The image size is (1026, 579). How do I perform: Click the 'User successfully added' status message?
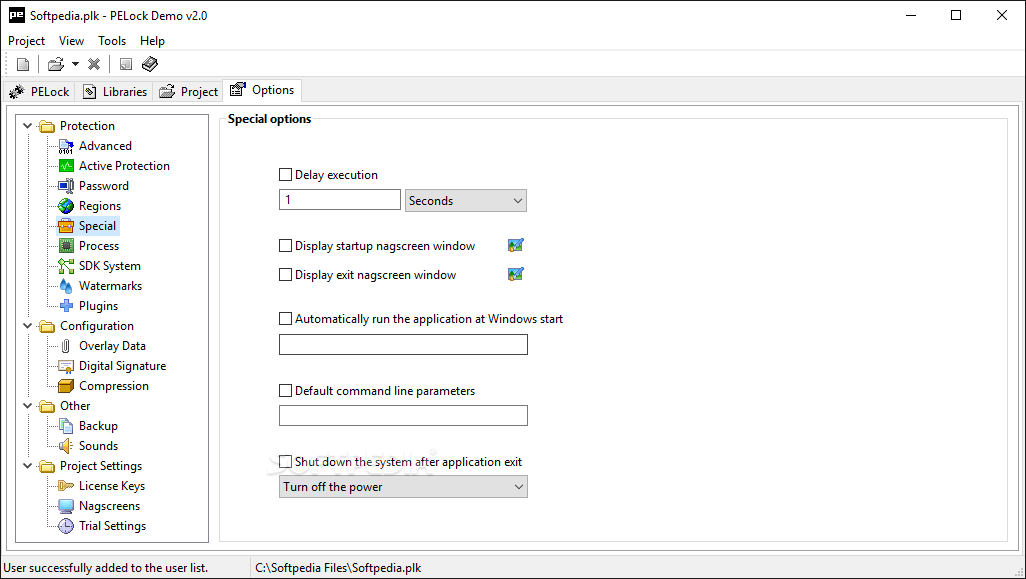(106, 568)
